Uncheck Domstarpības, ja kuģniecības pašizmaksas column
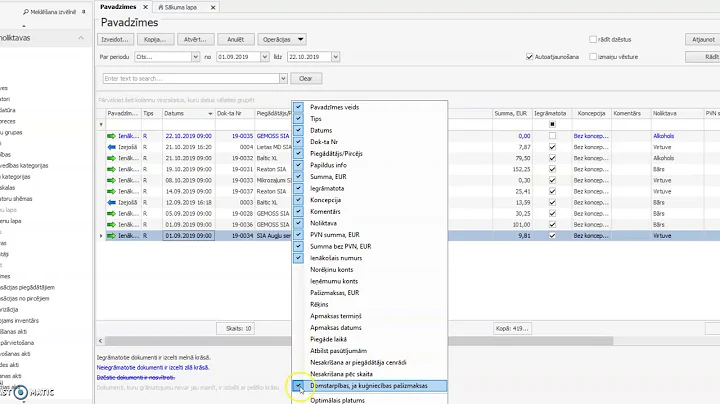This screenshot has width=720, height=404. click(298, 386)
